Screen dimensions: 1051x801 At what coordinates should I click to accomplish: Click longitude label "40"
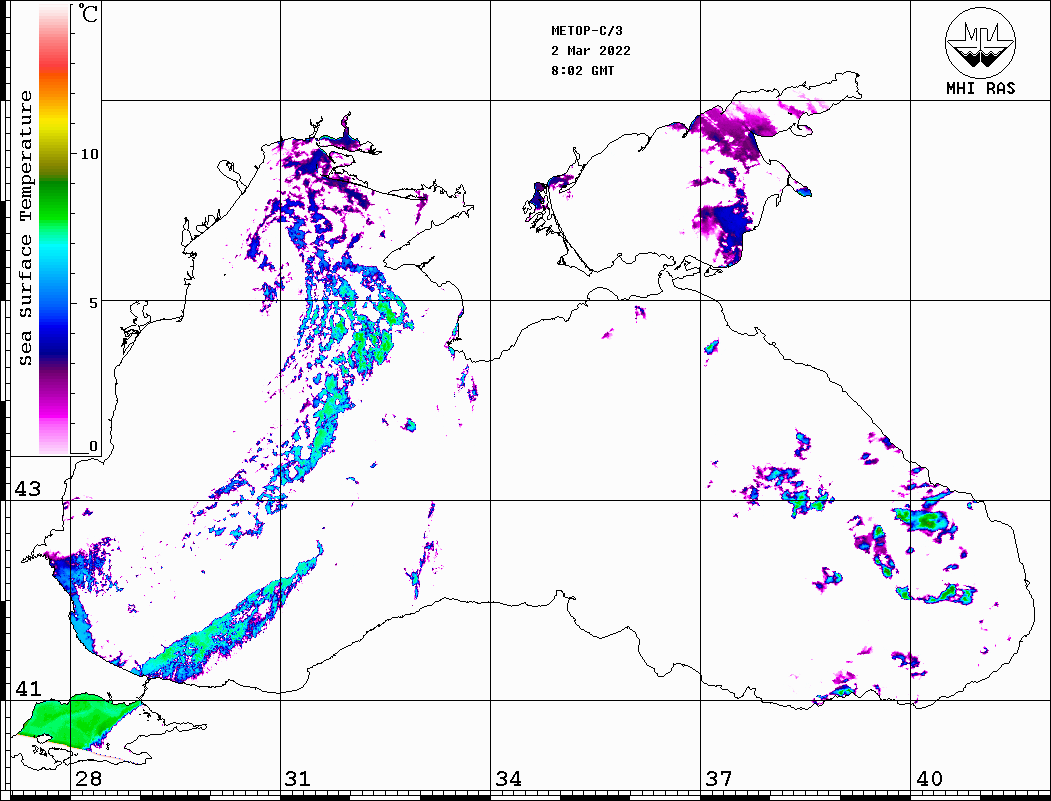pos(929,778)
